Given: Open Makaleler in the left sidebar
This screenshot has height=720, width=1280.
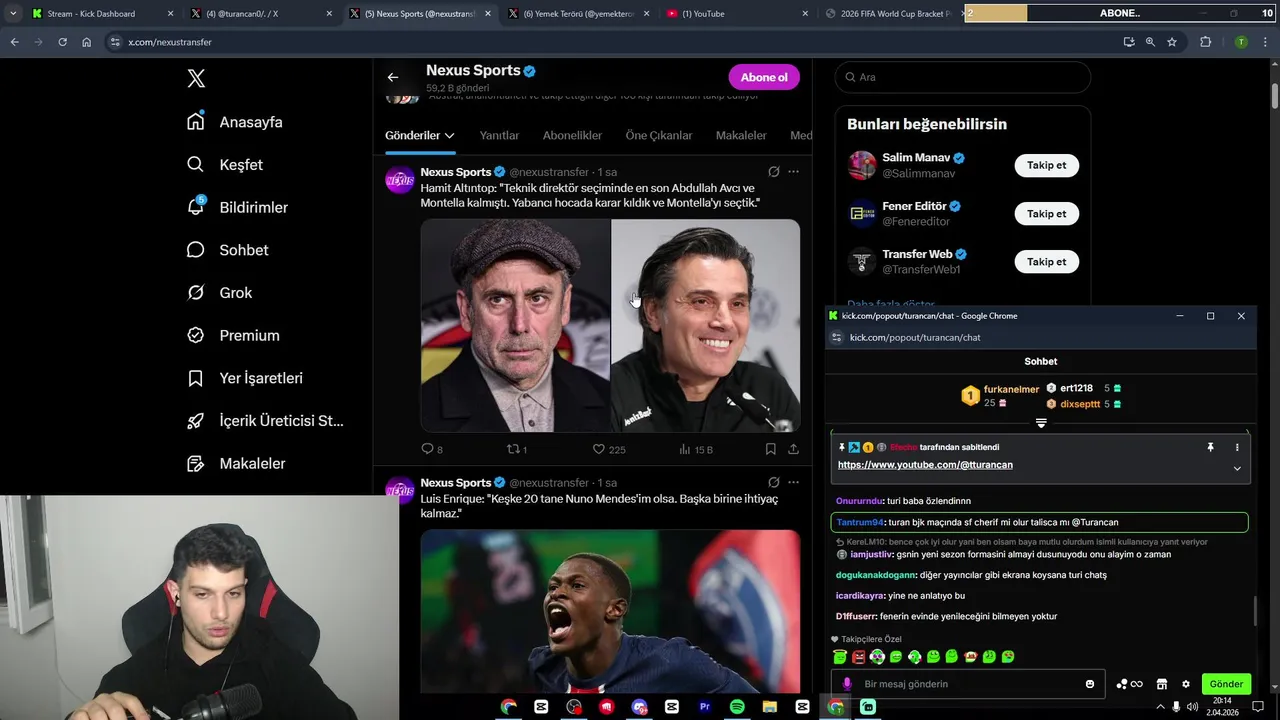Looking at the screenshot, I should (x=236, y=464).
